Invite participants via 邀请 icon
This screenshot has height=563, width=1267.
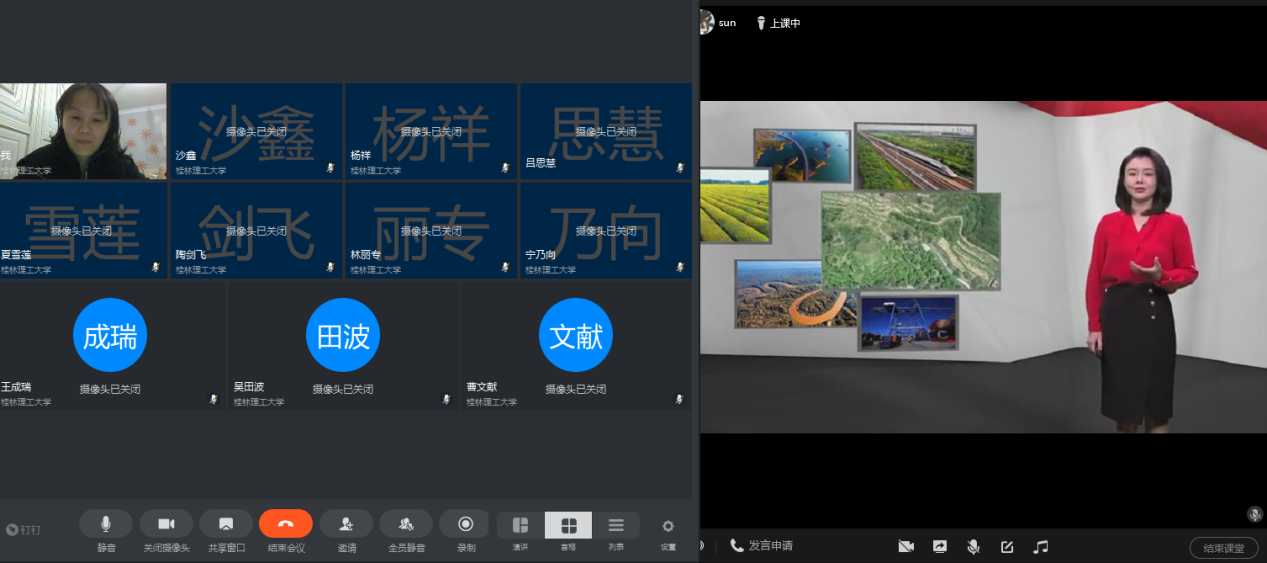[346, 524]
